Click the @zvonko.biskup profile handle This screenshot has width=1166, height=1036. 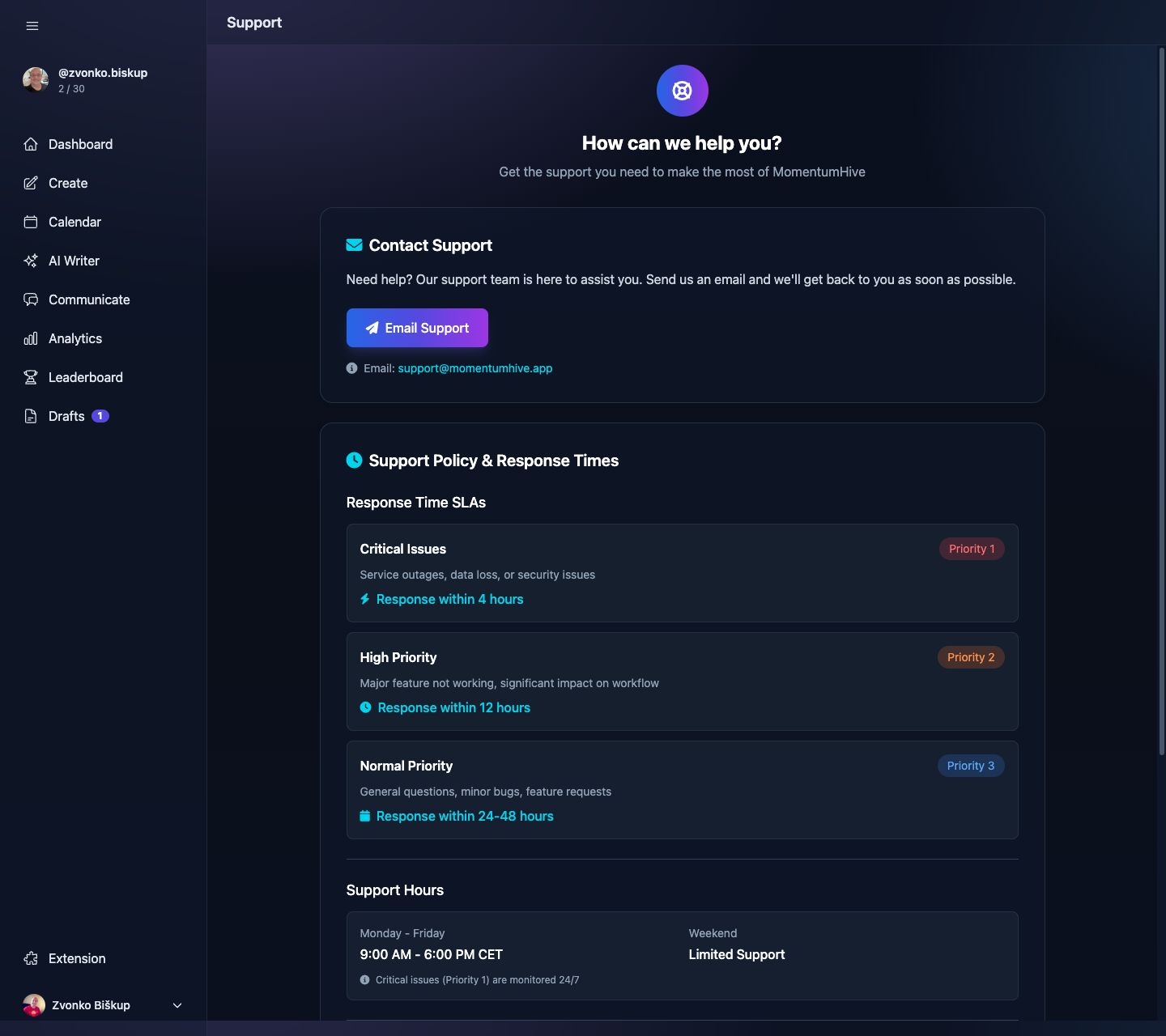103,73
